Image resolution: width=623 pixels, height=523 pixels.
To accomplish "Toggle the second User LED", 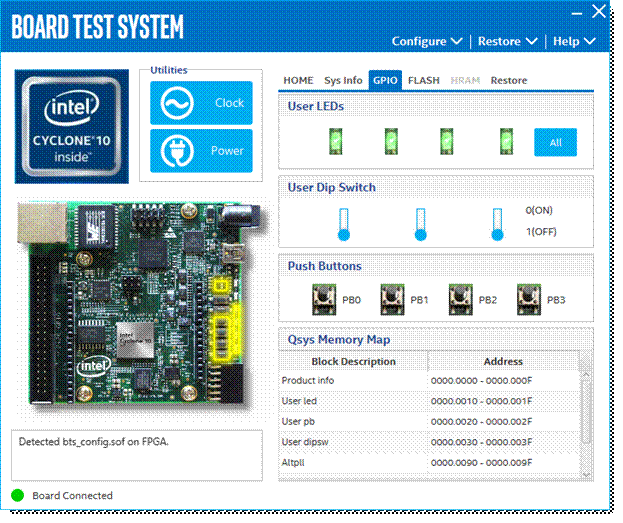I will [x=391, y=141].
